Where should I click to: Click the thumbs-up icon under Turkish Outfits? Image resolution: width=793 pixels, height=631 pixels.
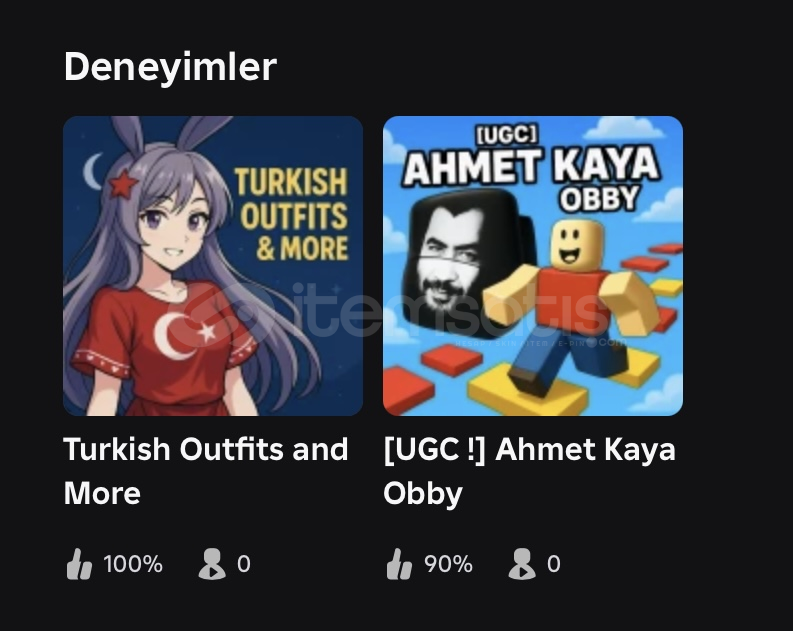79,564
